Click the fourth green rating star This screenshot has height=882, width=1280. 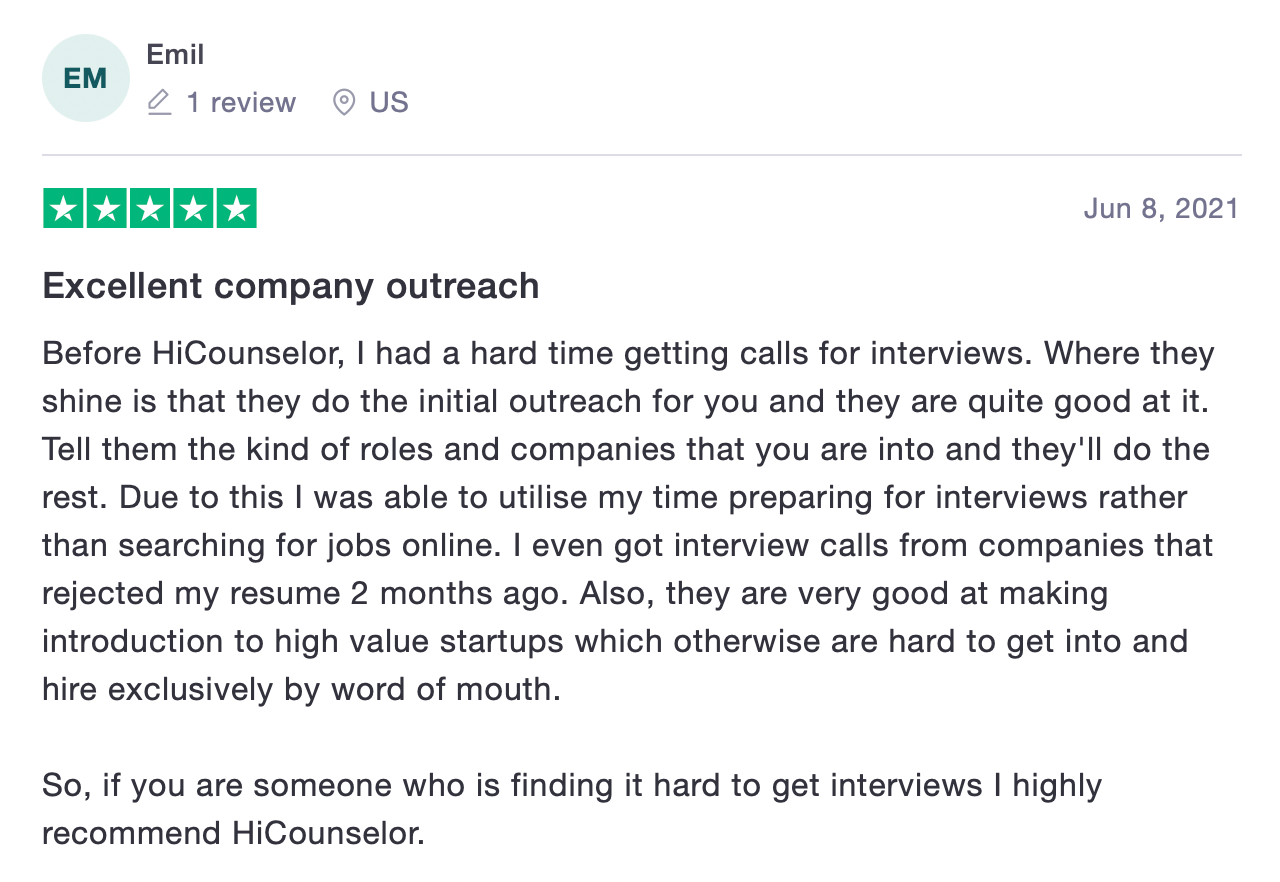tap(193, 209)
